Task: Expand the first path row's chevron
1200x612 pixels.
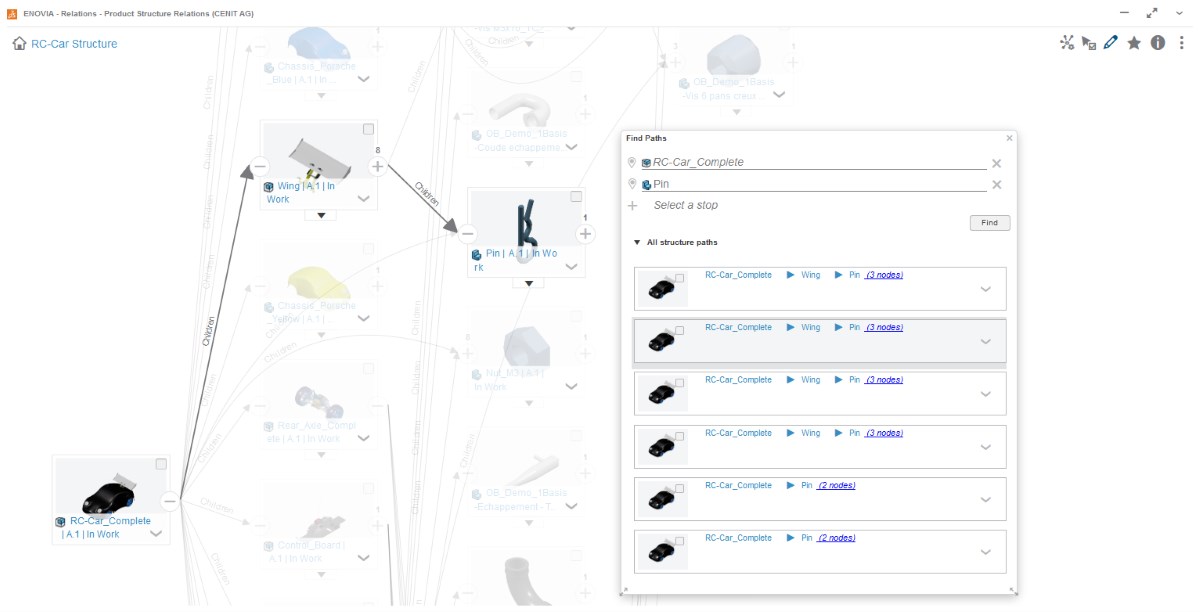Action: pos(985,289)
